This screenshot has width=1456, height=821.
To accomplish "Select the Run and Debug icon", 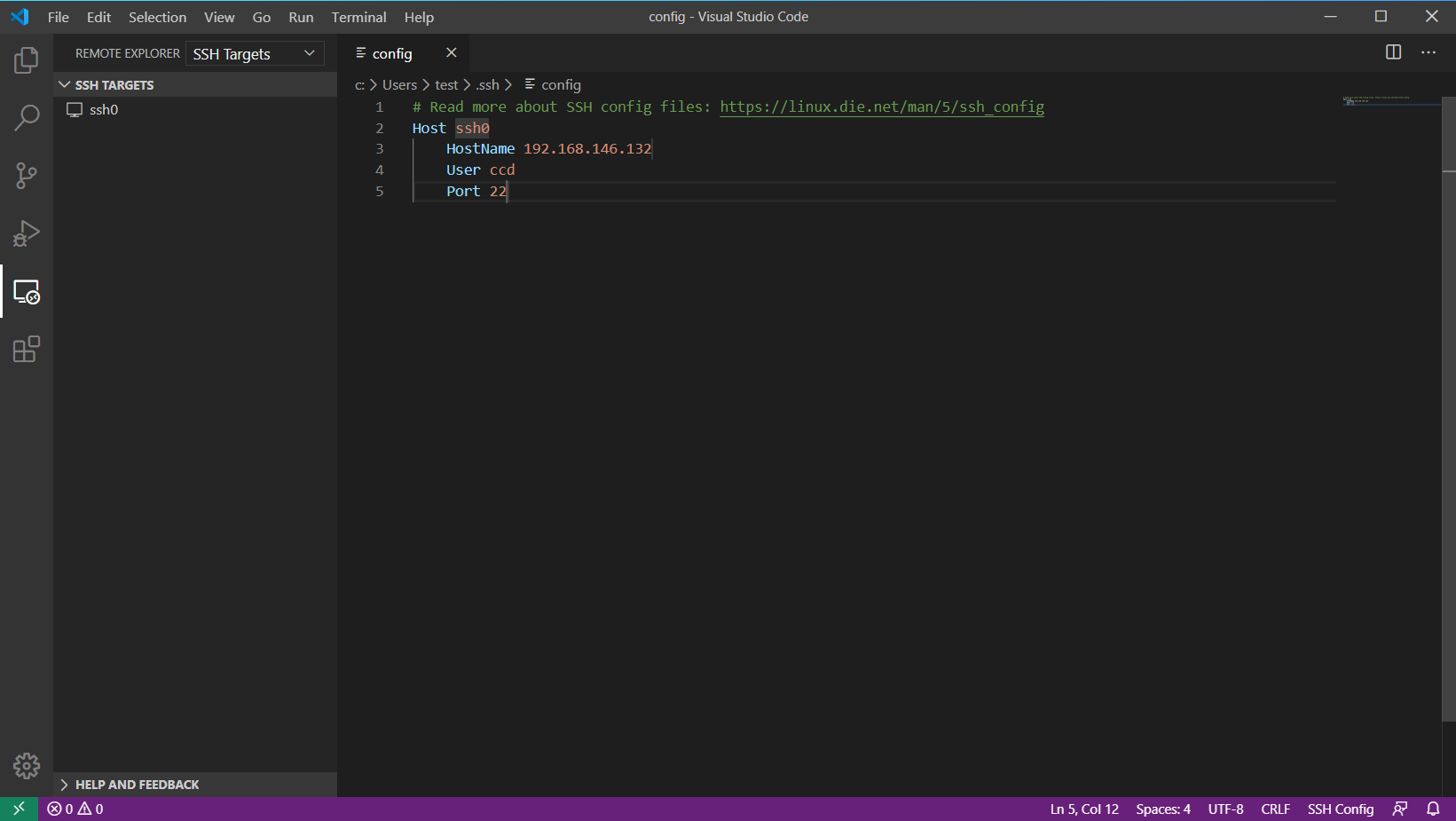I will pyautogui.click(x=26, y=233).
